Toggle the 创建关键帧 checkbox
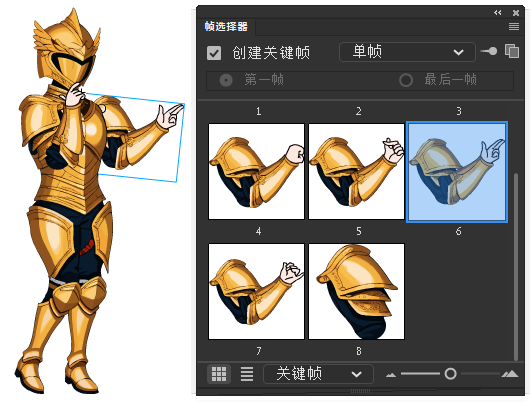This screenshot has height=411, width=532. pyautogui.click(x=214, y=53)
